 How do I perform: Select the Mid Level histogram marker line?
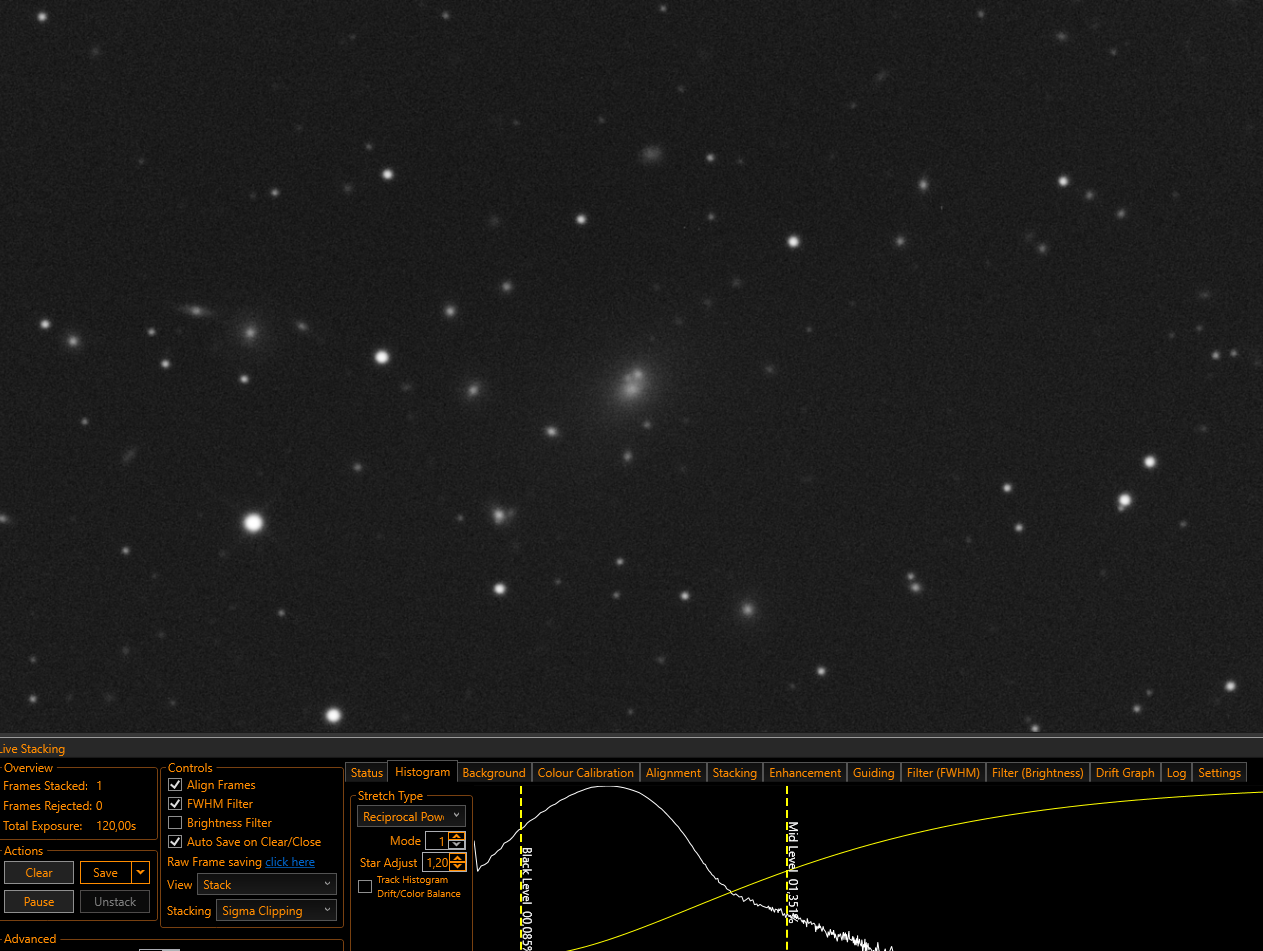click(787, 868)
